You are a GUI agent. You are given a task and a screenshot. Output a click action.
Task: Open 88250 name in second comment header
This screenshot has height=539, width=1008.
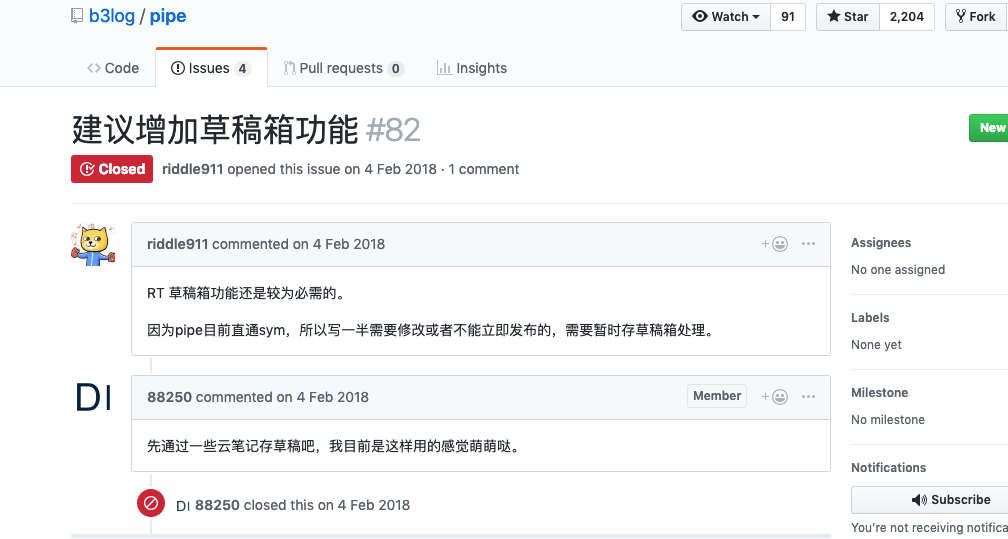(170, 397)
